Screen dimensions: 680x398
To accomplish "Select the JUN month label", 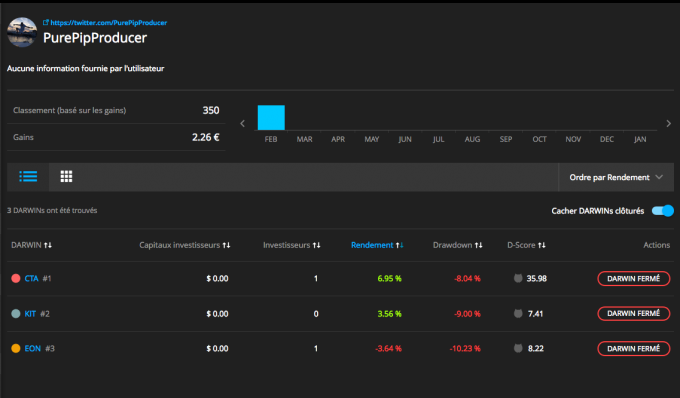I will pyautogui.click(x=405, y=139).
